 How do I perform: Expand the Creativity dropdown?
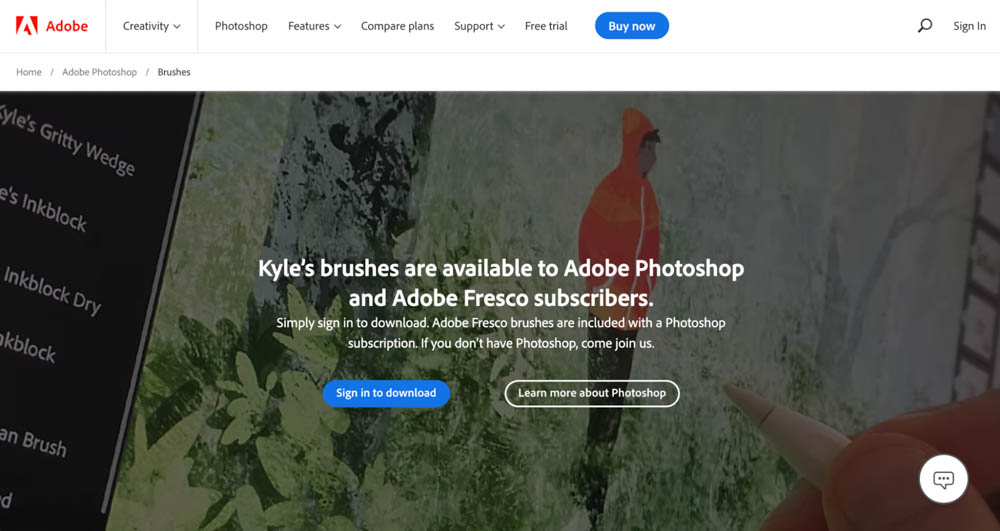pyautogui.click(x=152, y=26)
